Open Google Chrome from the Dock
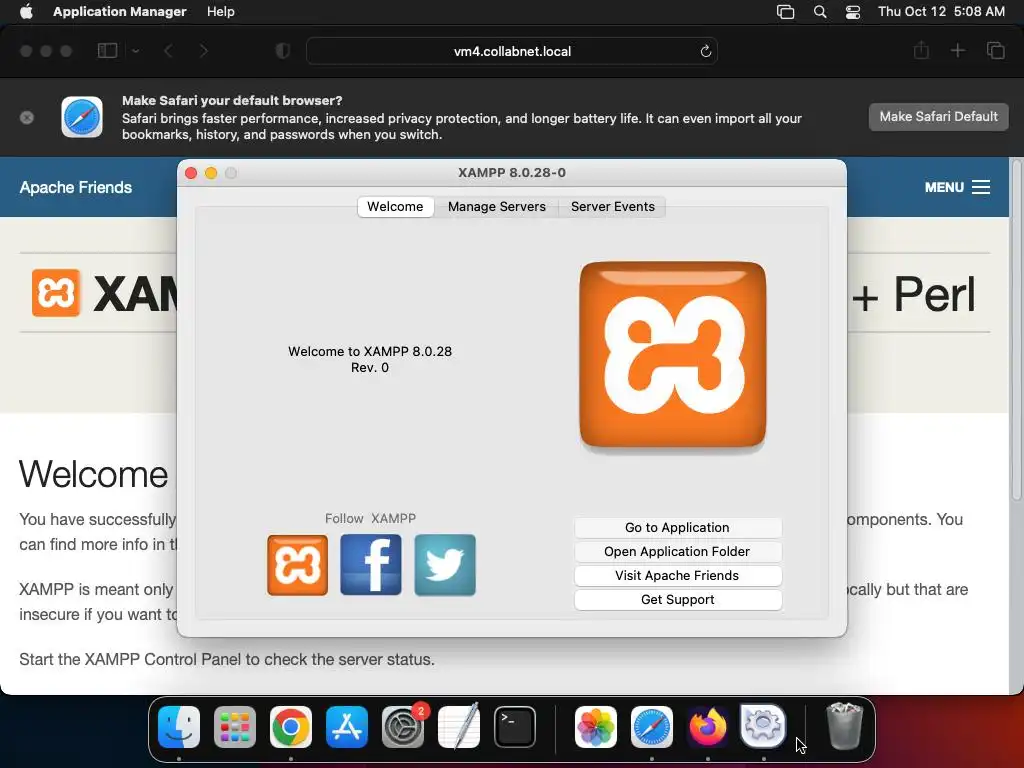This screenshot has height=768, width=1024. click(291, 727)
